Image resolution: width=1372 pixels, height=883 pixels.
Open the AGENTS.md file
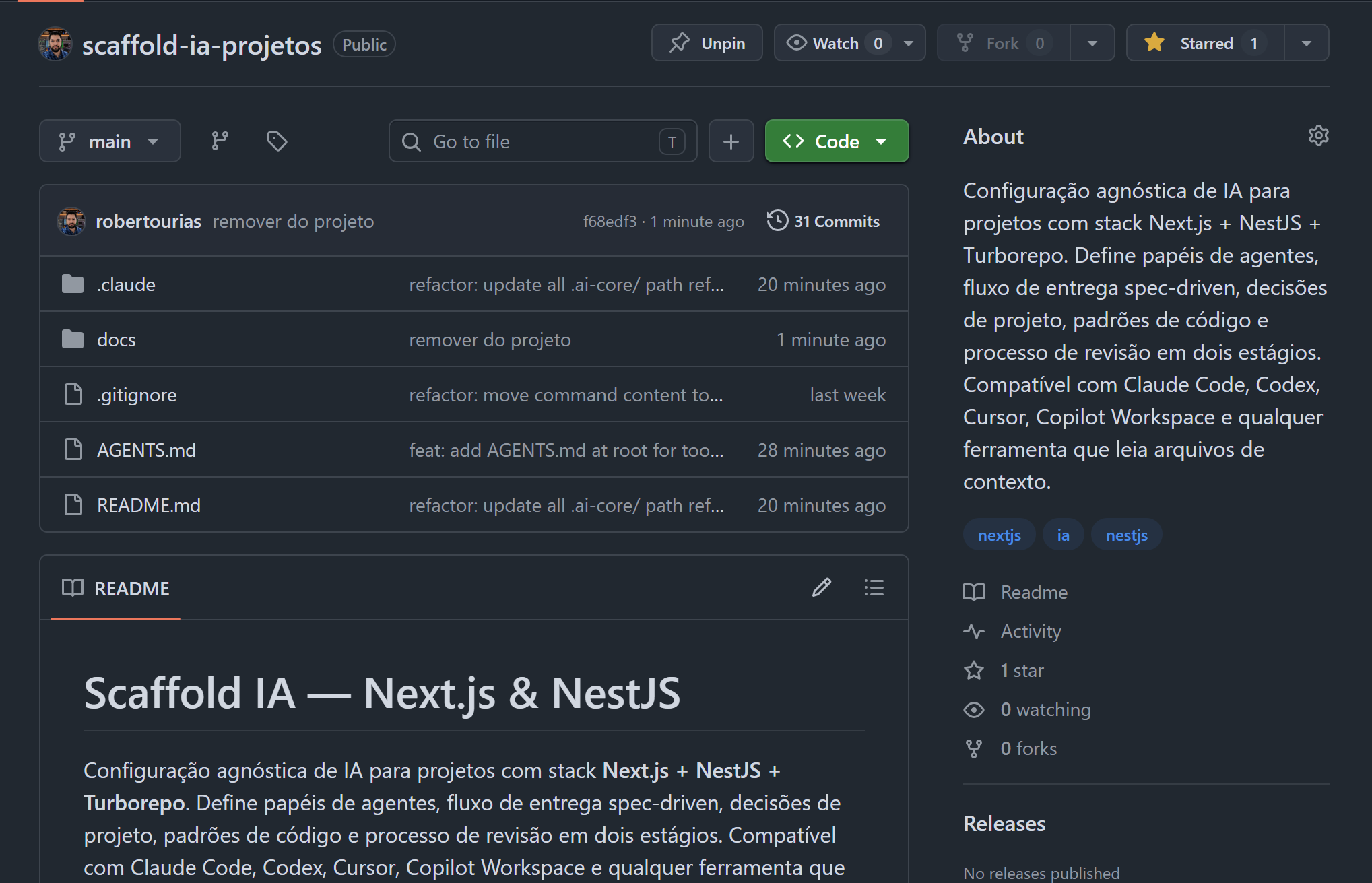pos(147,450)
